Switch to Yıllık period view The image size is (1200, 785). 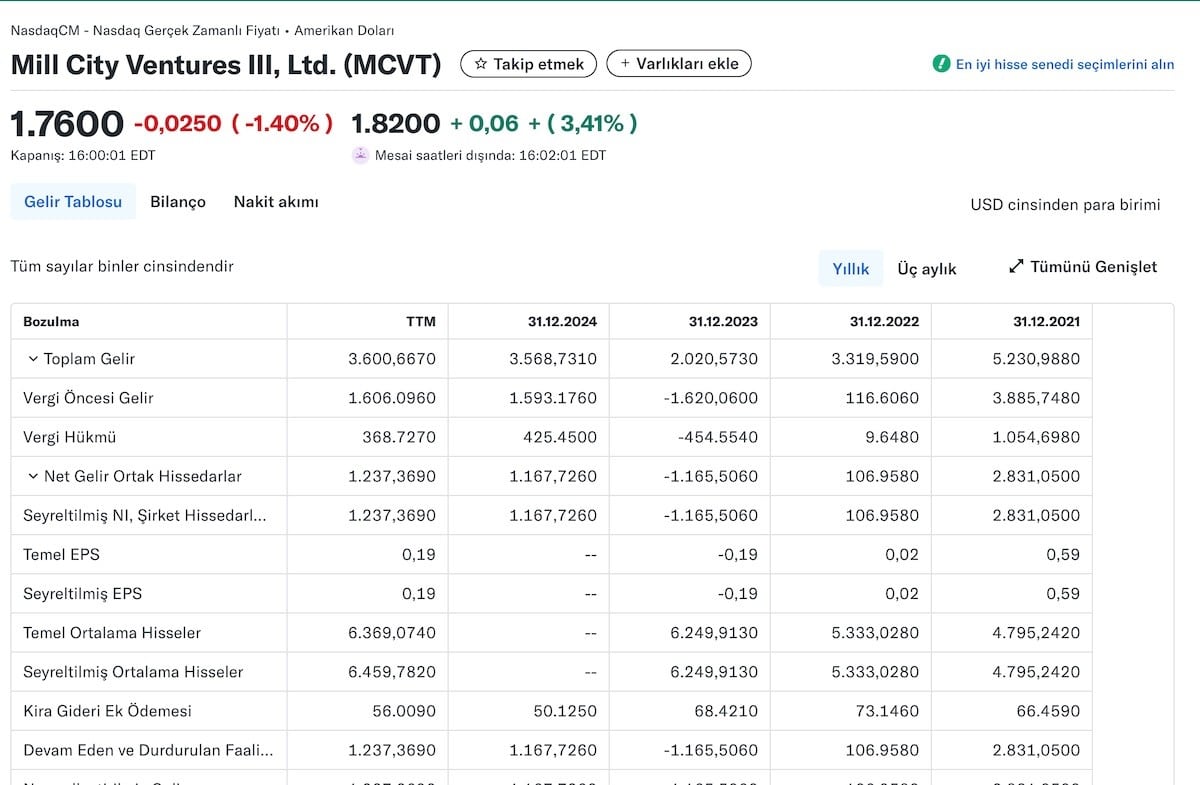tap(851, 268)
